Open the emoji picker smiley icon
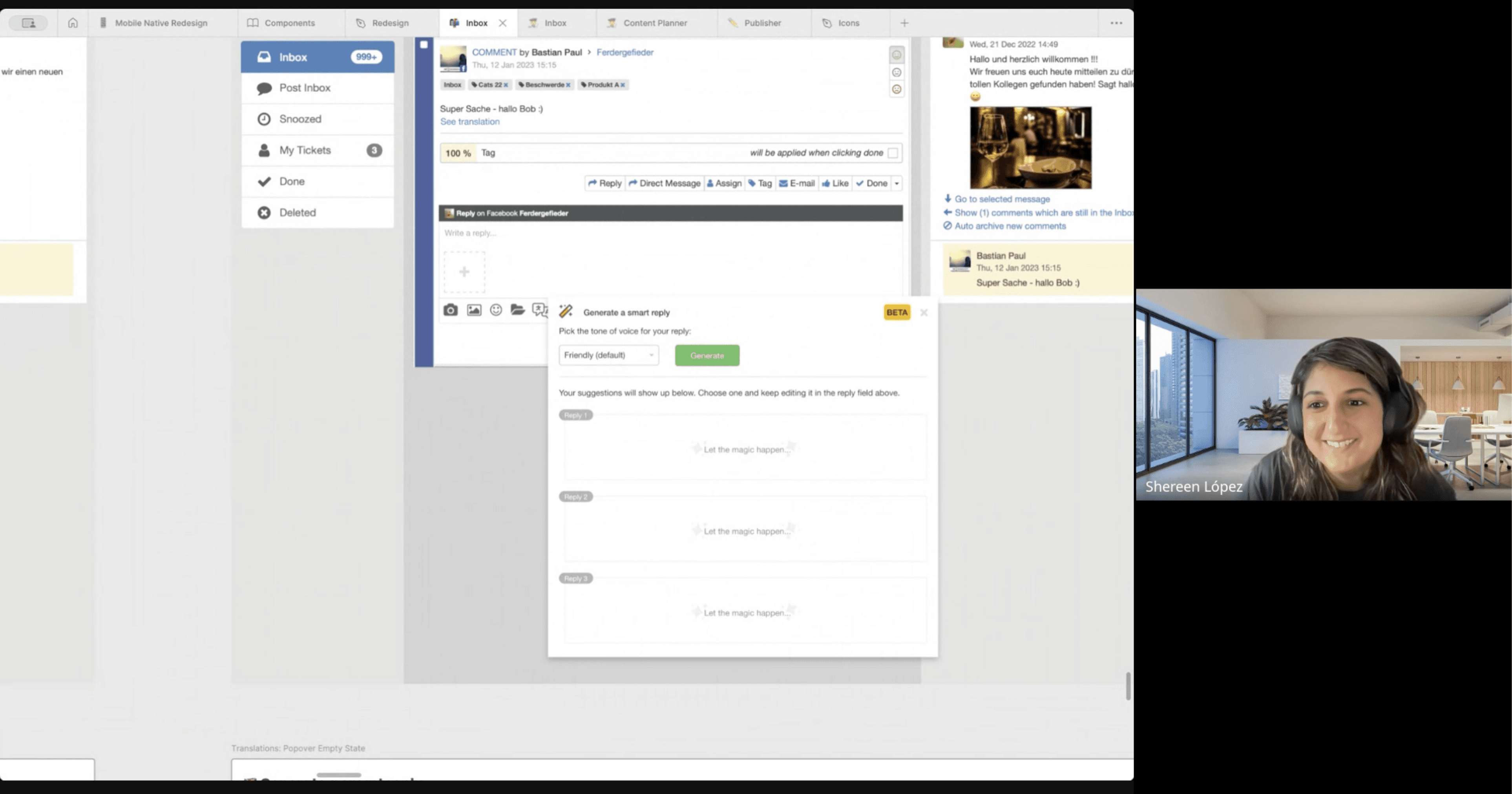The image size is (1512, 794). [x=496, y=310]
